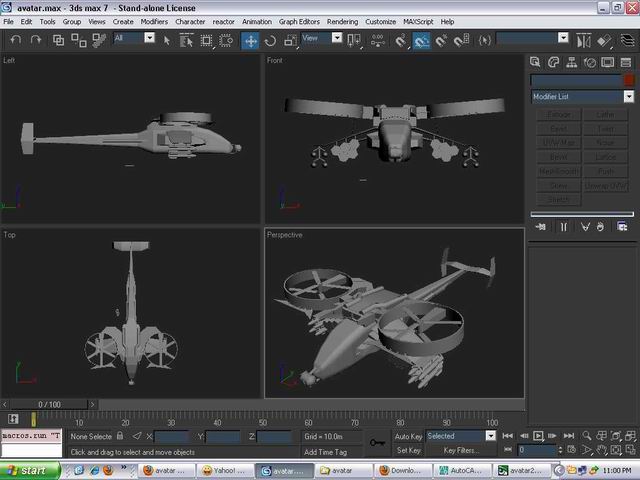
Task: Switch to the Display command panel tab
Action: (608, 62)
